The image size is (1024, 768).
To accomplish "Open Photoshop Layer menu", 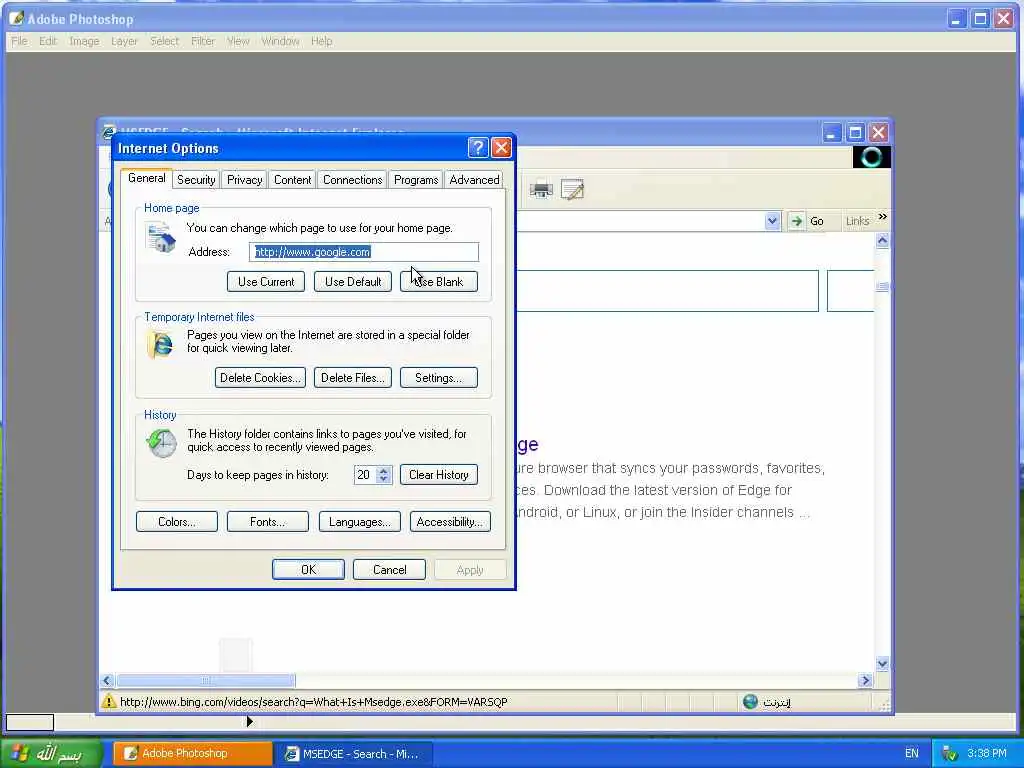I will point(124,41).
